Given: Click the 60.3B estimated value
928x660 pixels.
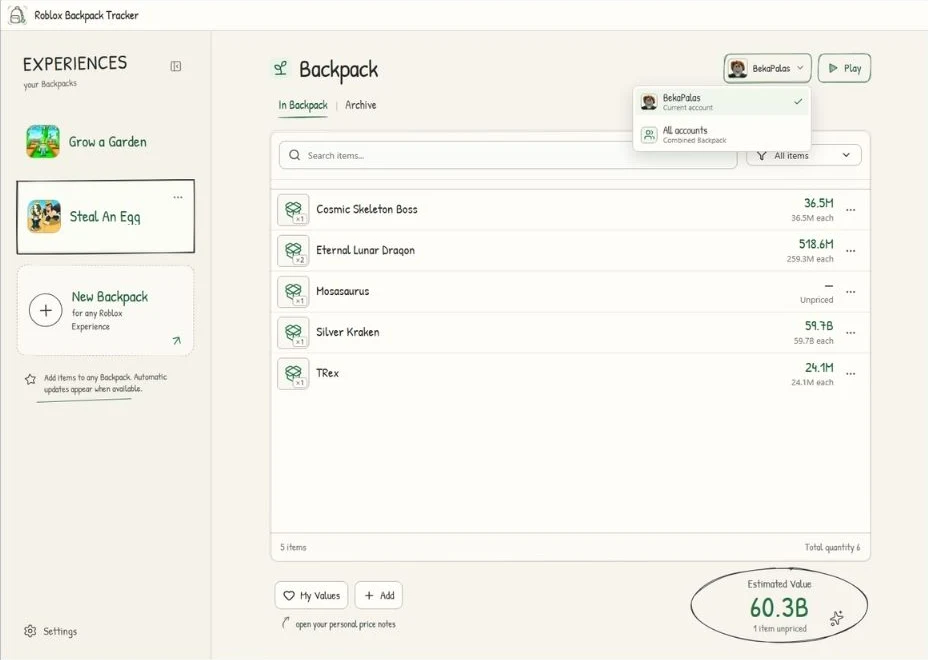Looking at the screenshot, I should 779,608.
